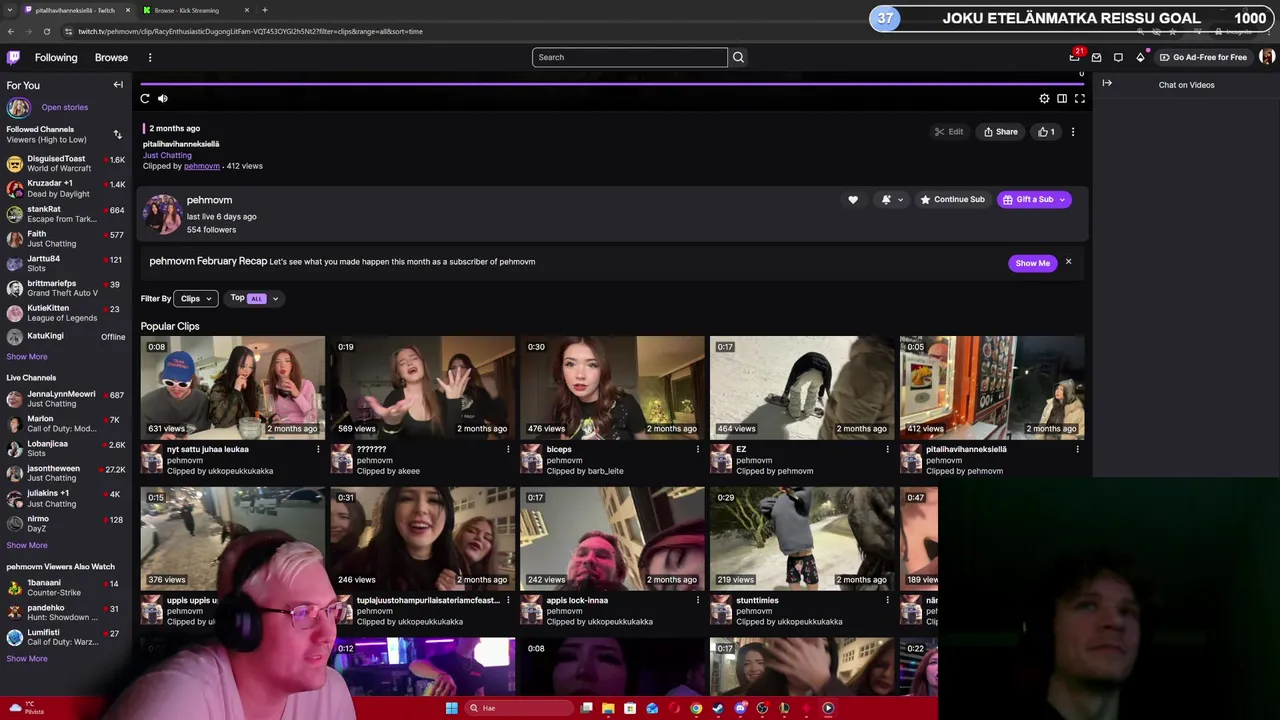The width and height of the screenshot is (1280, 720).
Task: Switch to the Kick Streaming browser tab
Action: click(x=194, y=10)
